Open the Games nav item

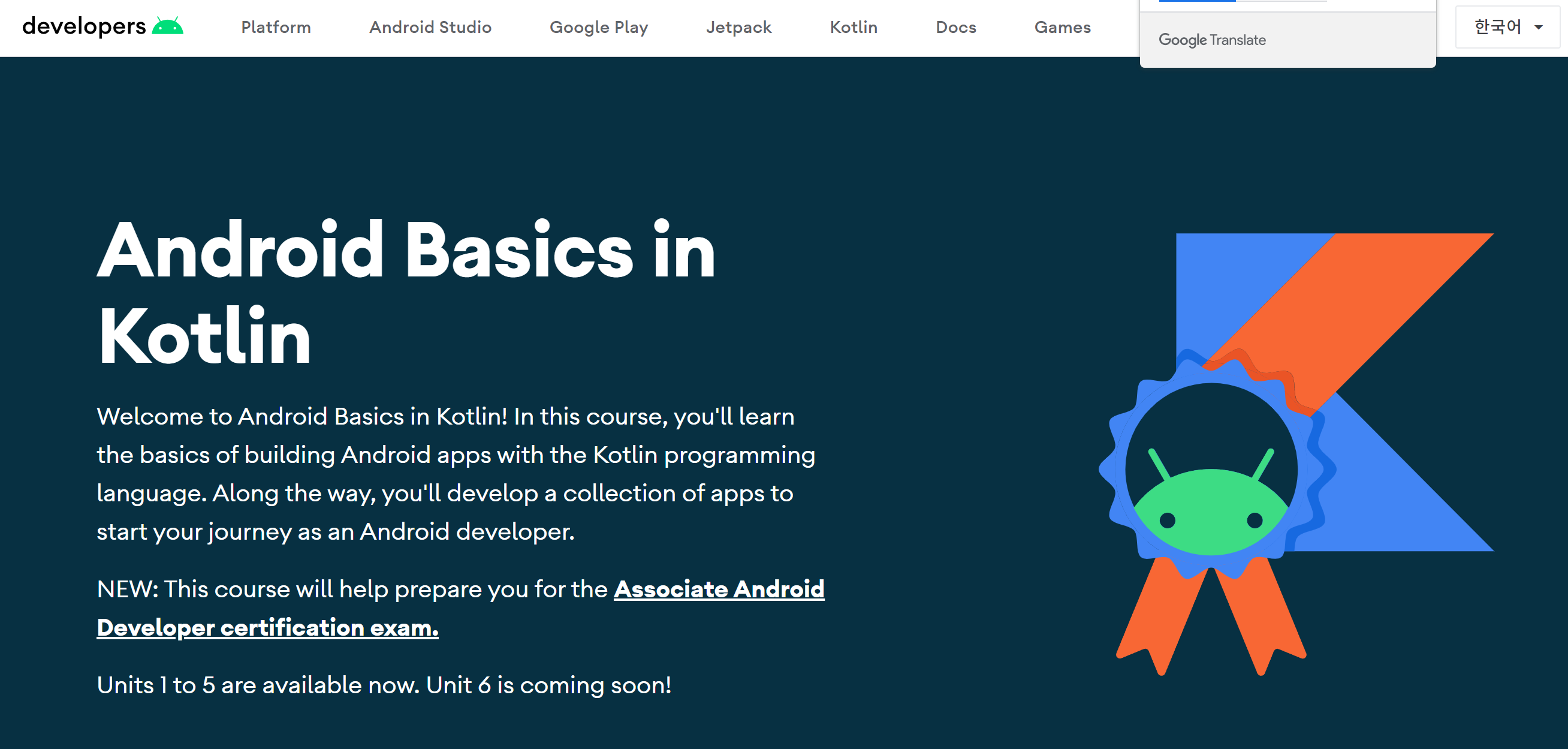point(1062,28)
